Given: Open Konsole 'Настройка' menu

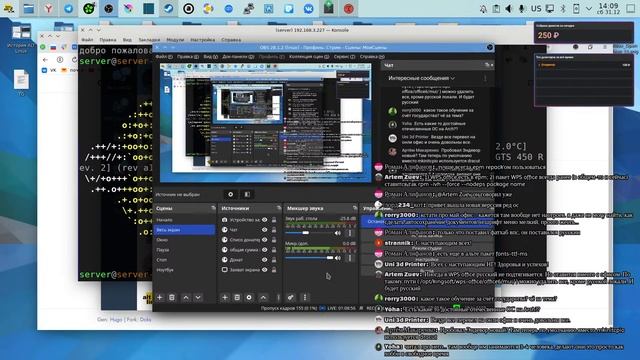Looking at the screenshot, I should 202,40.
